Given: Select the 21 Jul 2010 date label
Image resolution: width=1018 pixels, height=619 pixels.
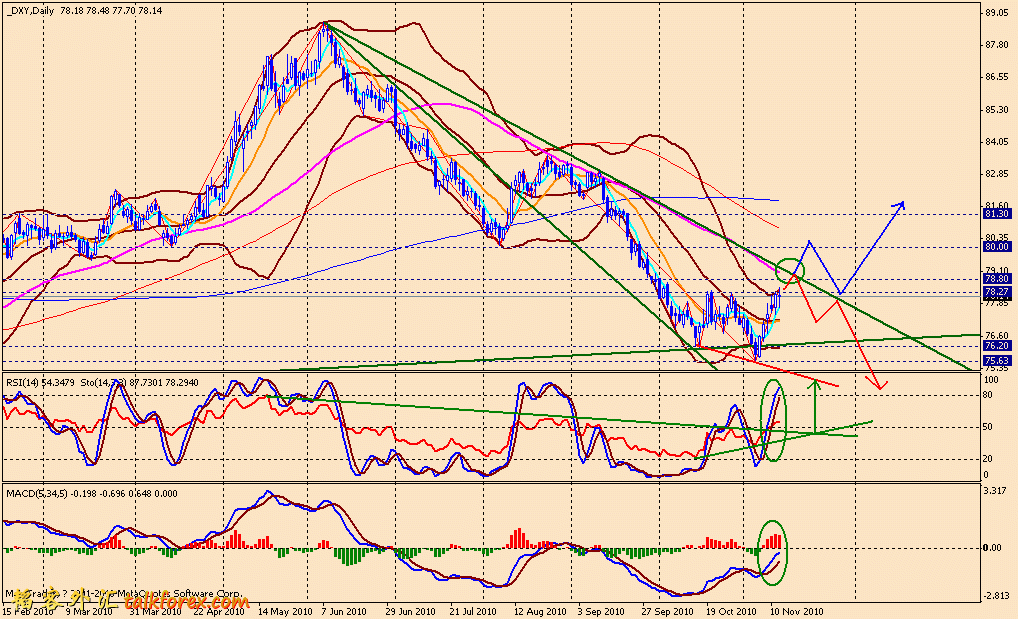Looking at the screenshot, I should point(473,612).
